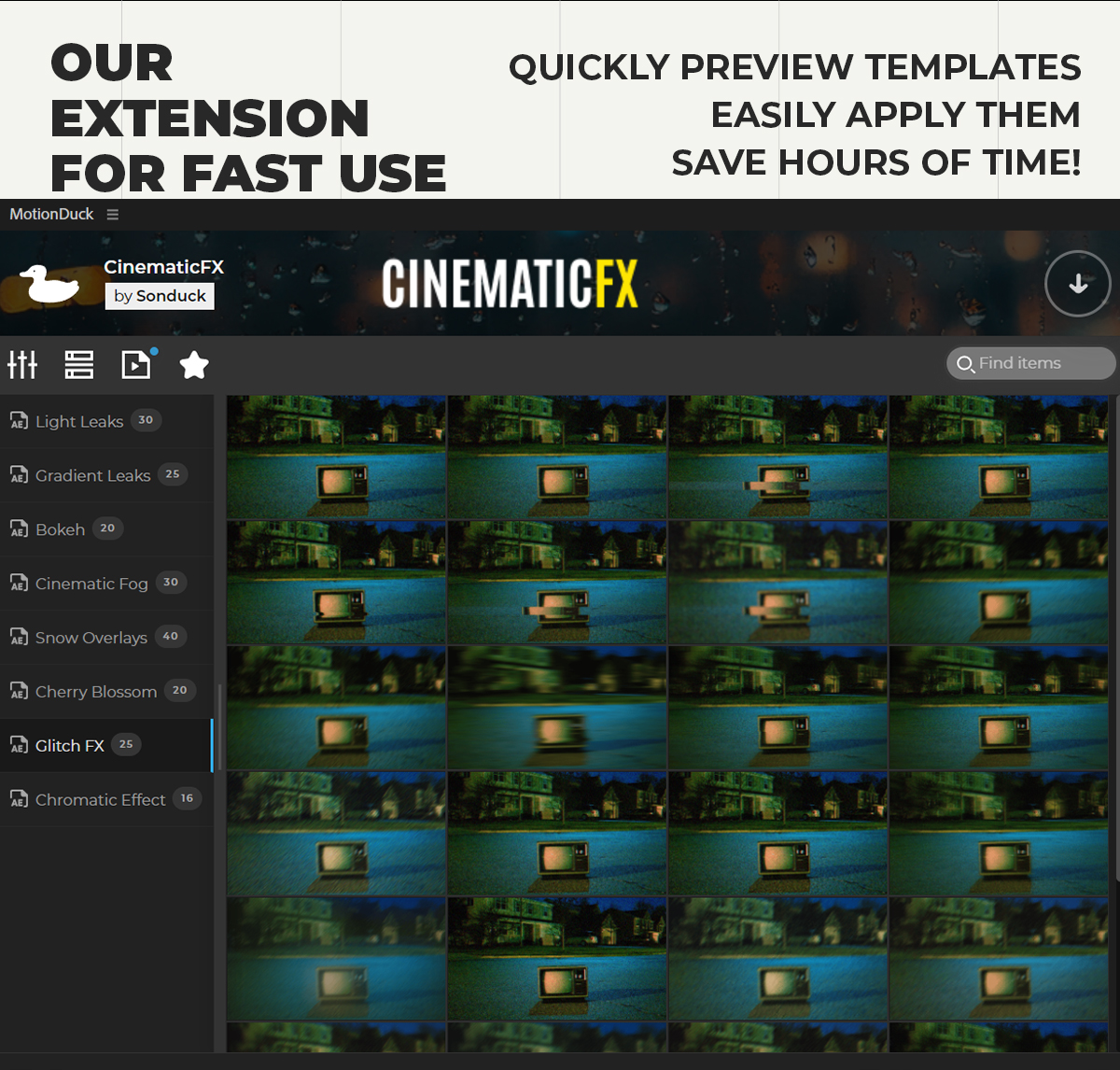Viewport: 1120px width, 1070px height.
Task: Open the video preview file icon
Action: click(x=136, y=364)
